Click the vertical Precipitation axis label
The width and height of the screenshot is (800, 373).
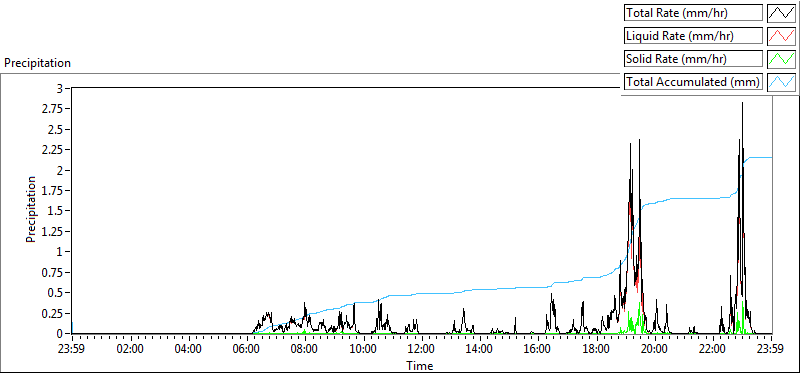tap(31, 209)
